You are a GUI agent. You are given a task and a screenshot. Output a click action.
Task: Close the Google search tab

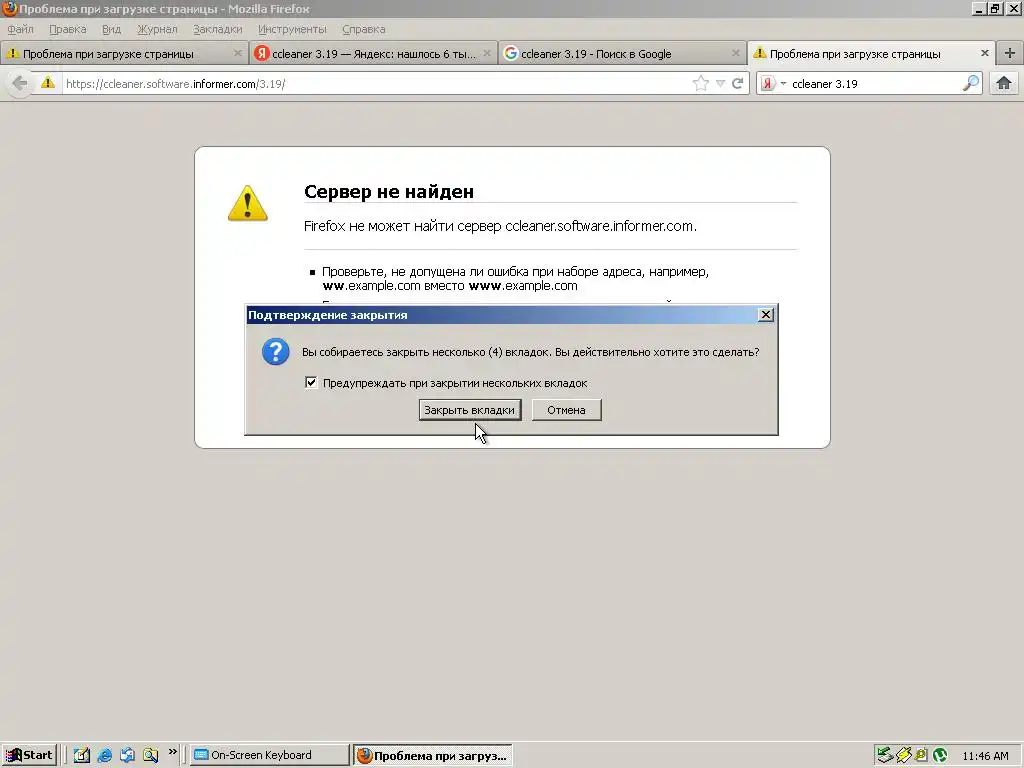tap(736, 54)
